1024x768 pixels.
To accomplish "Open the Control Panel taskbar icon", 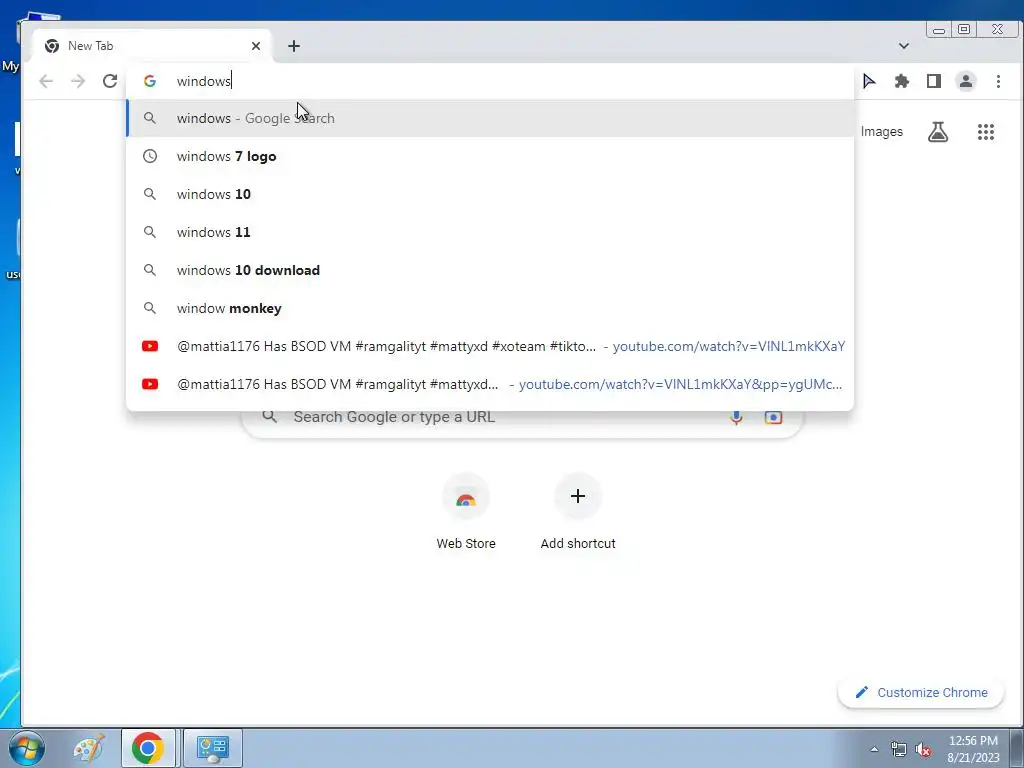I will [213, 748].
